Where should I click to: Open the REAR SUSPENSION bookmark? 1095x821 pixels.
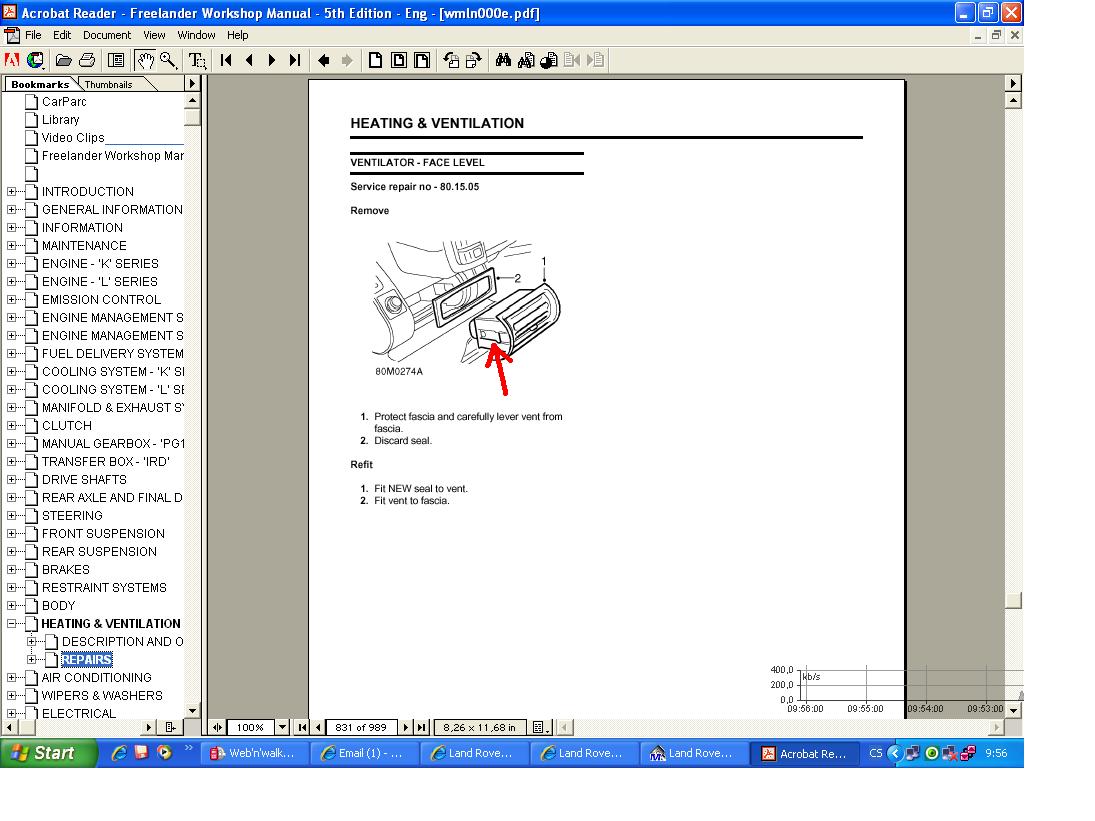99,552
